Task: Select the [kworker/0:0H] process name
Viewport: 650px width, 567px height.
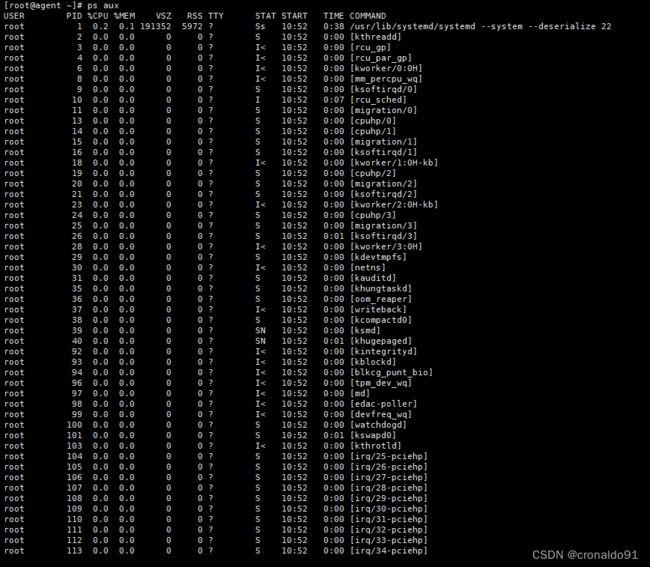Action: [386, 68]
